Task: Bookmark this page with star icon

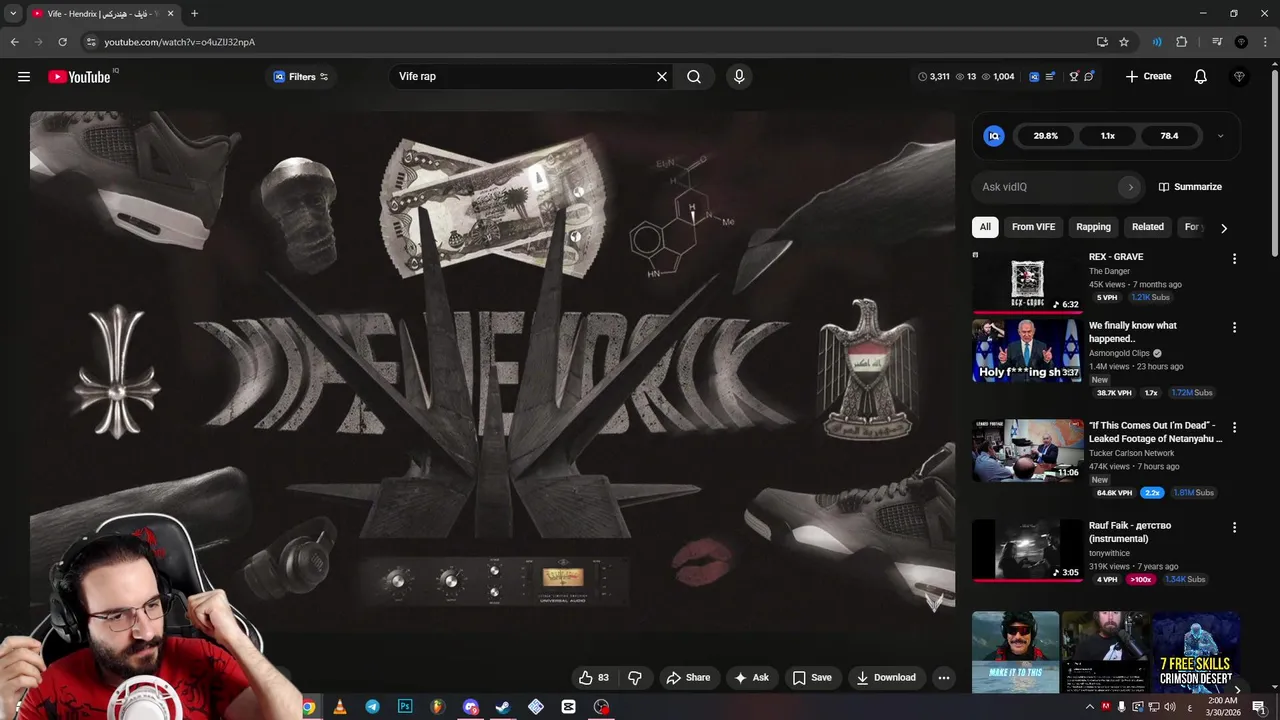Action: coord(1124,42)
